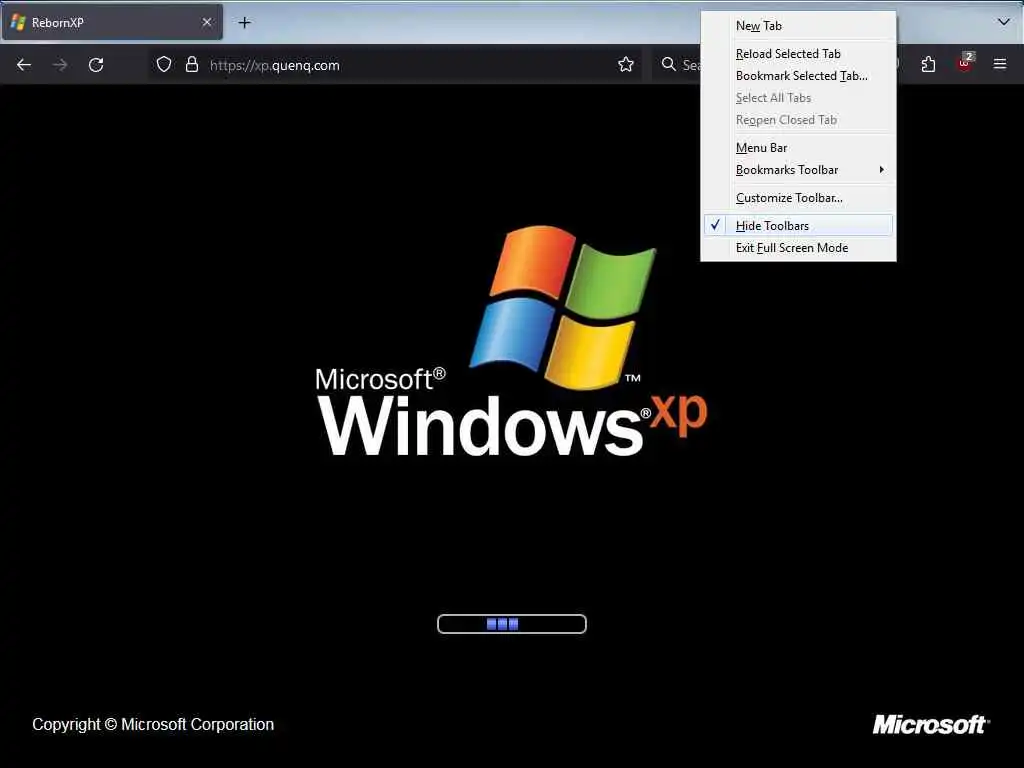This screenshot has height=768, width=1024.
Task: Open a new tab with plus button
Action: pos(244,23)
